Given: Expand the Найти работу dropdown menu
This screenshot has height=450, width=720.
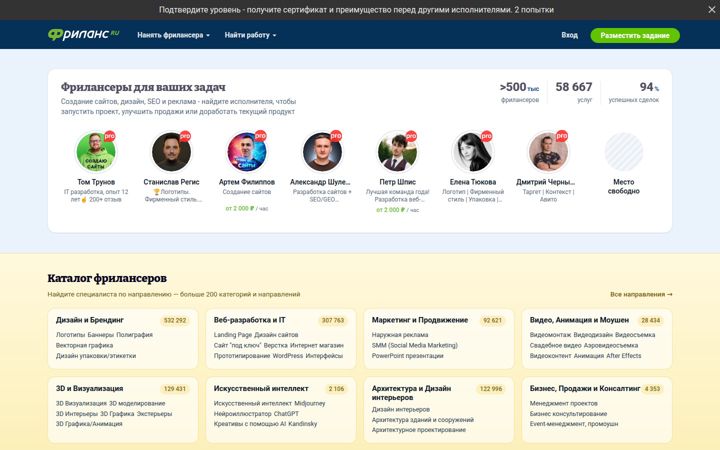Looking at the screenshot, I should click(250, 35).
